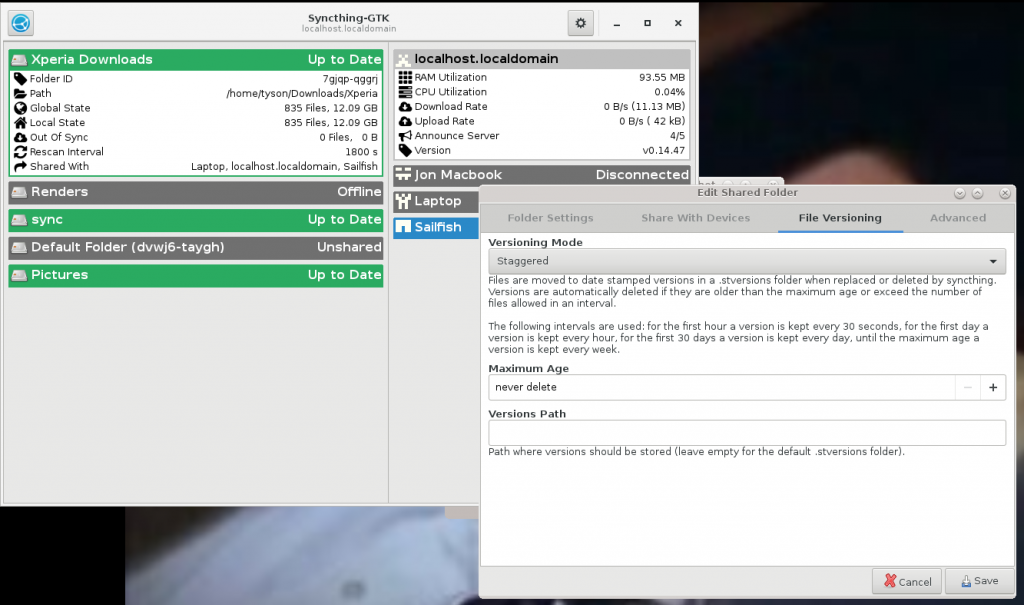
Task: Click the RAM Utilization memory icon
Action: pyautogui.click(x=404, y=77)
